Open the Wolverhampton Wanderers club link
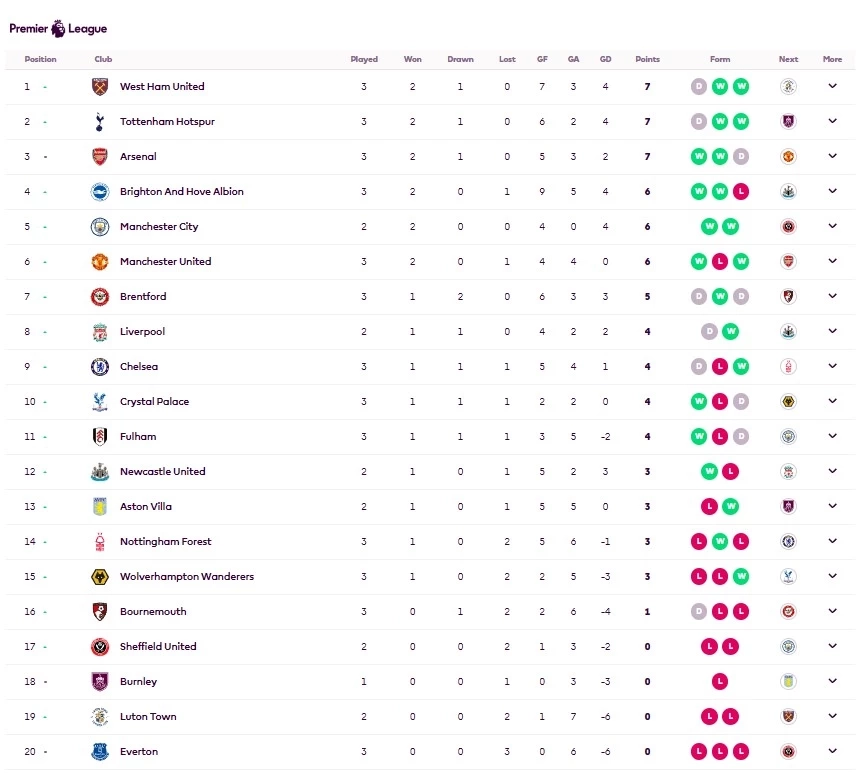The height and width of the screenshot is (773, 862). 186,577
